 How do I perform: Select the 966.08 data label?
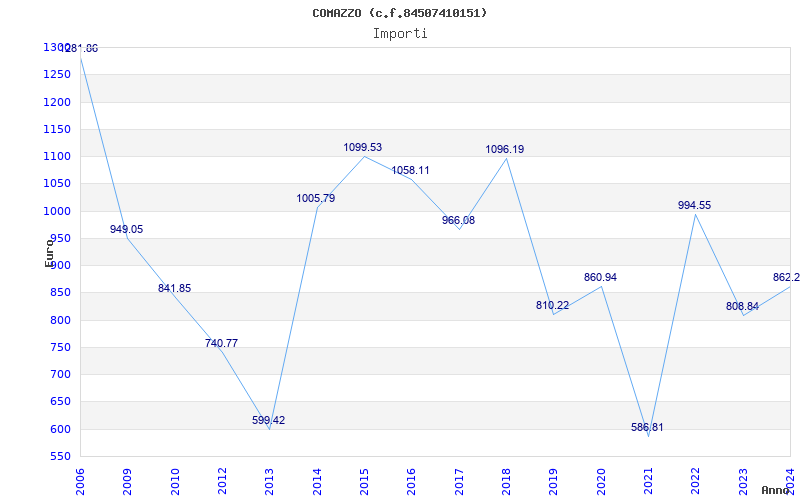458,220
